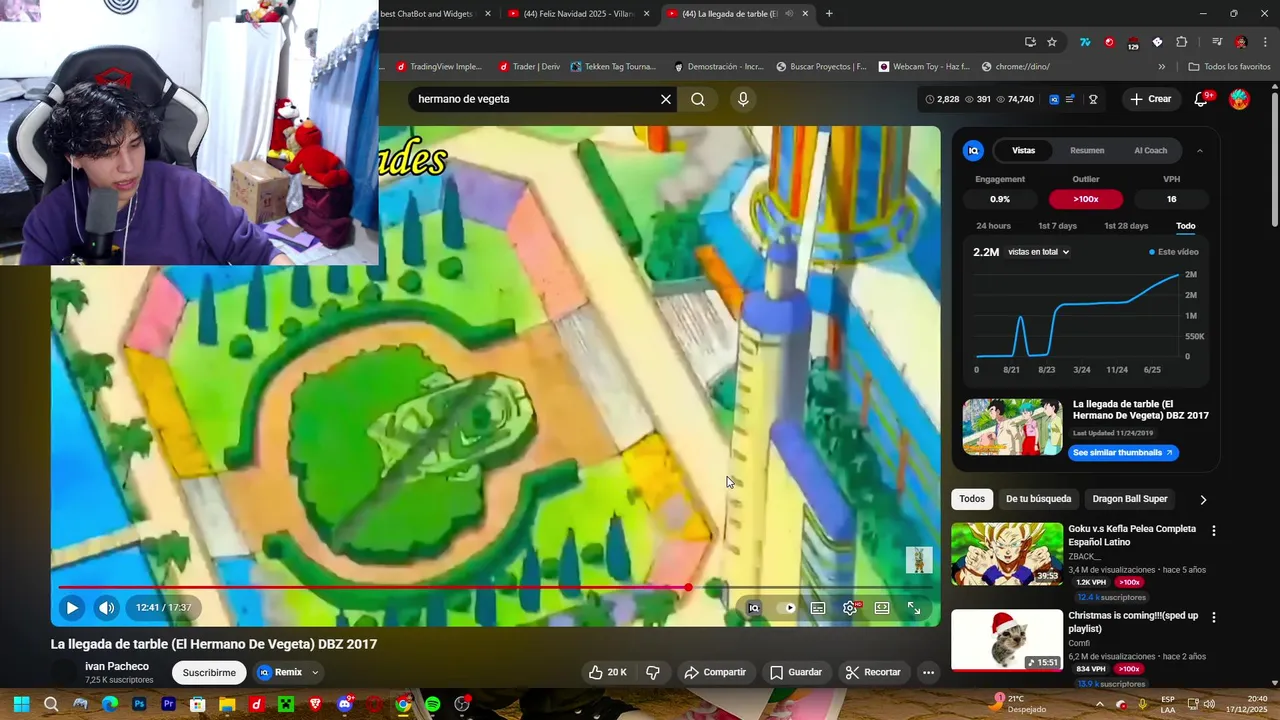
Task: Mute the video using the speaker icon
Action: pos(106,607)
